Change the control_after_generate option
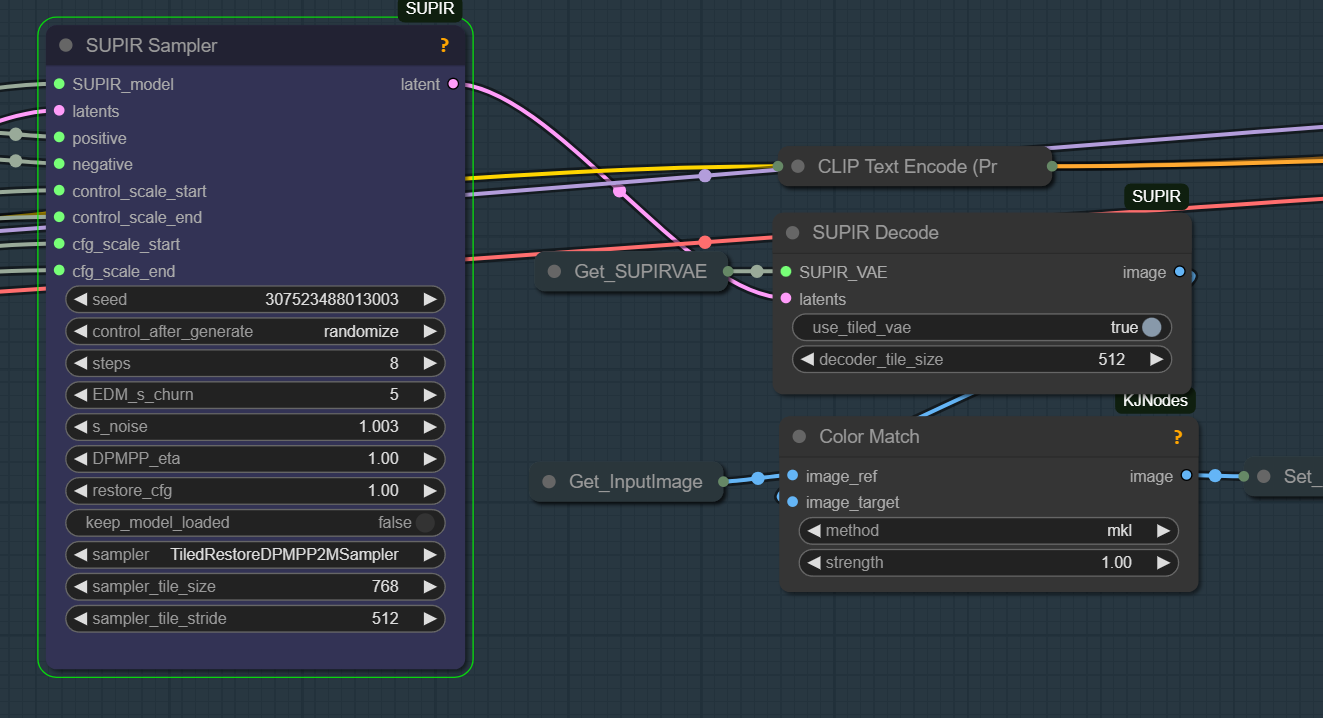Image resolution: width=1323 pixels, height=718 pixels. pyautogui.click(x=255, y=331)
